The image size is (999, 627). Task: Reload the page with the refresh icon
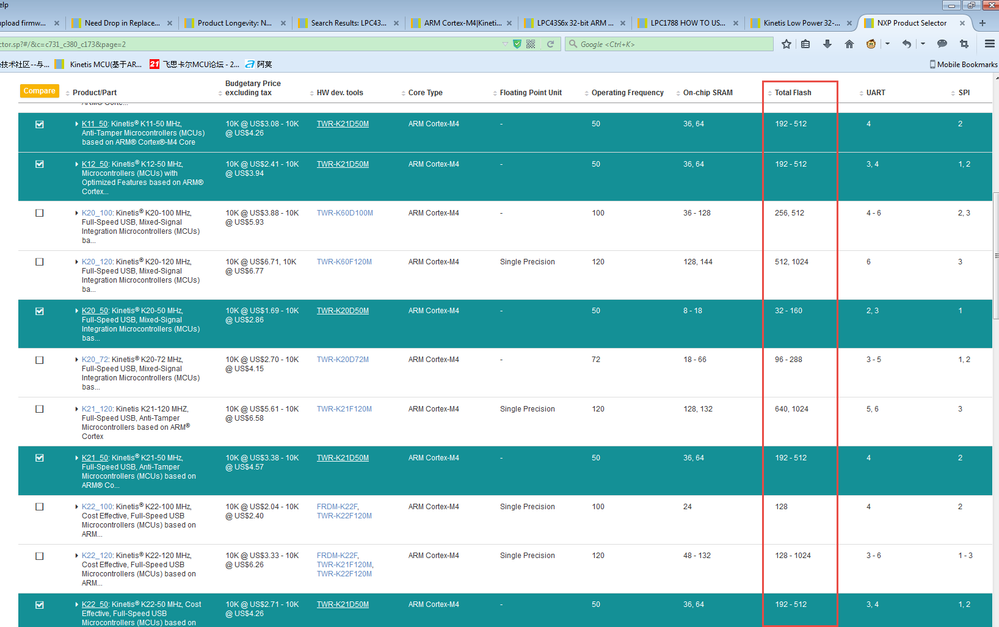550,44
